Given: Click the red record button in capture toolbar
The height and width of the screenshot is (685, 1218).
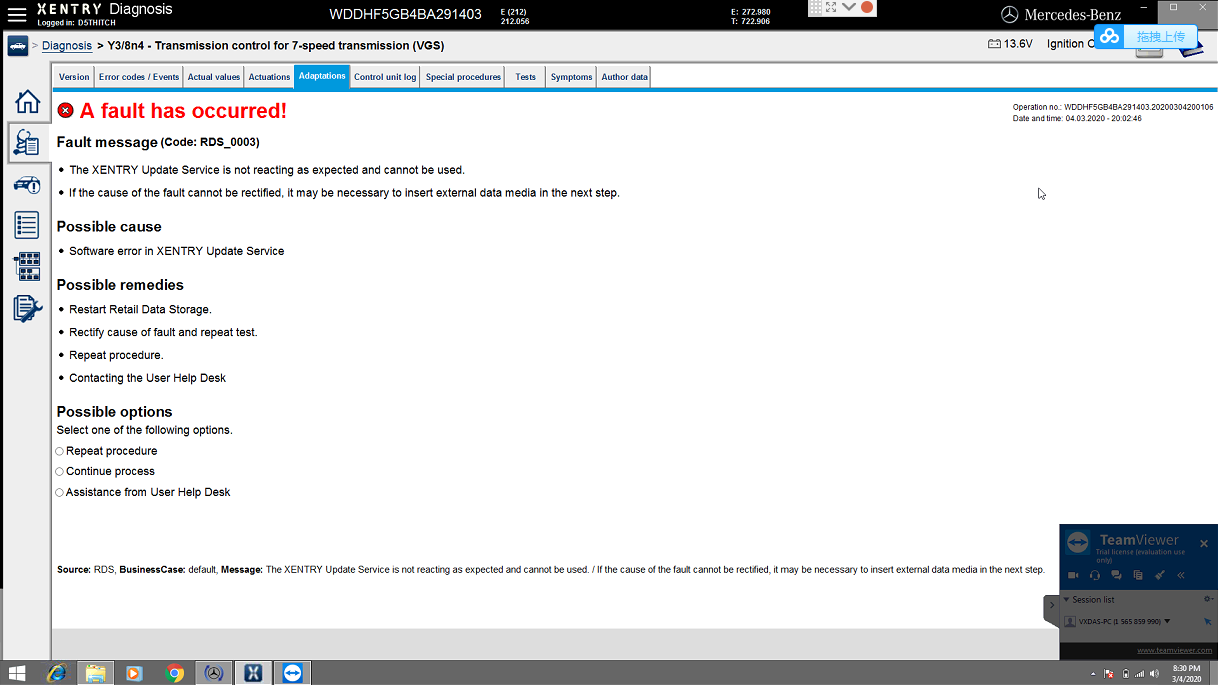Looking at the screenshot, I should point(867,7).
